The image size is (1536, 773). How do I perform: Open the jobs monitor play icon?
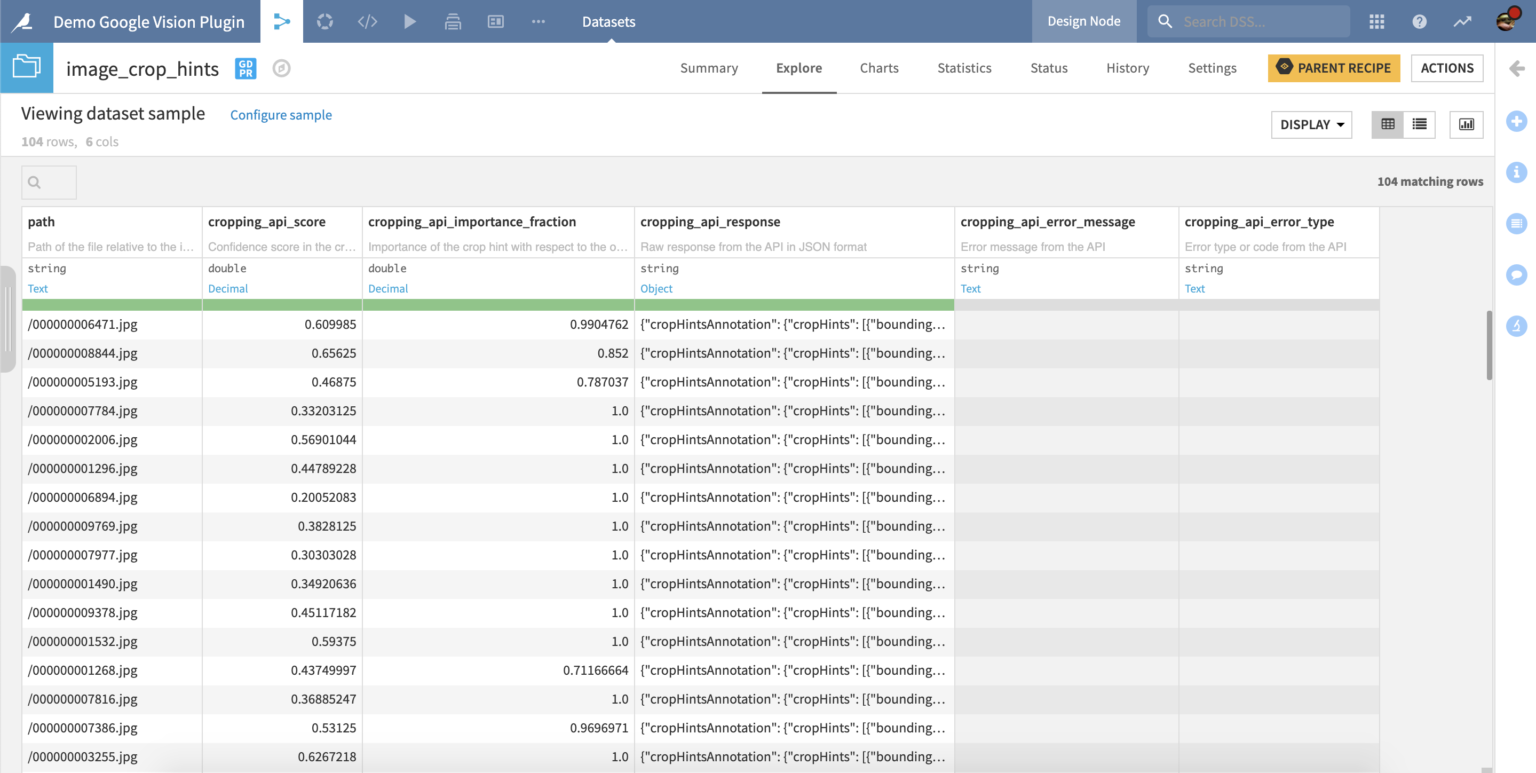pos(409,21)
